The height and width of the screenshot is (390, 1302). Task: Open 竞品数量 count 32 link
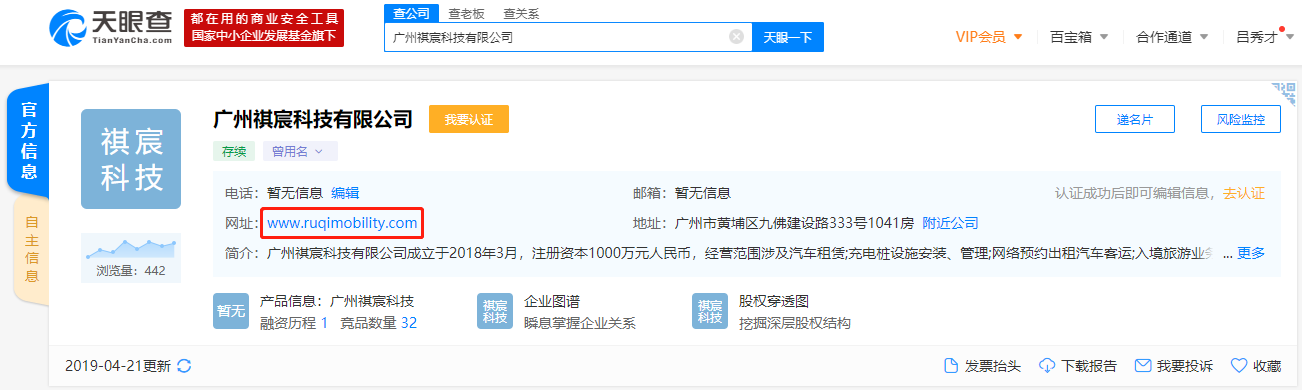click(379, 322)
